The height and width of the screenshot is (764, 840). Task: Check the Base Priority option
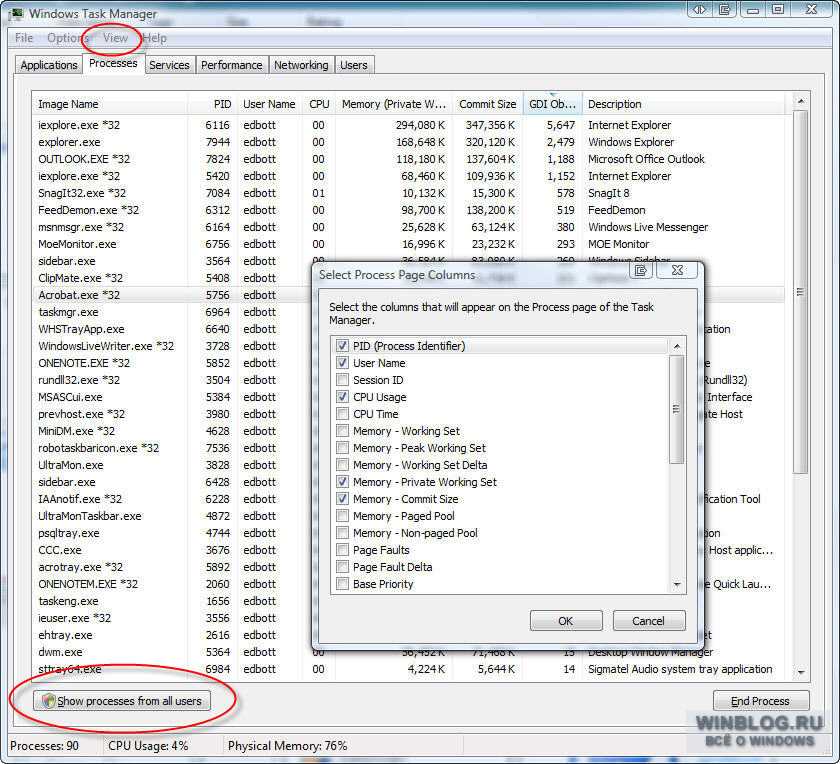[342, 584]
